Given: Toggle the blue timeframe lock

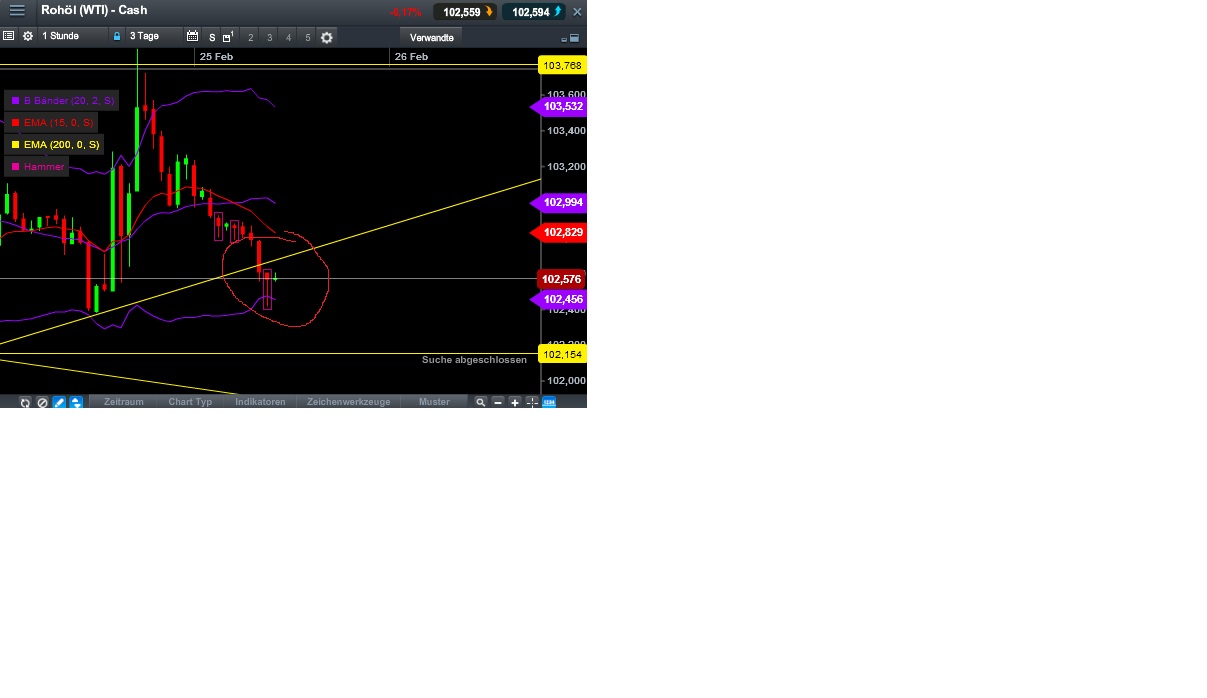Looking at the screenshot, I should pyautogui.click(x=116, y=37).
